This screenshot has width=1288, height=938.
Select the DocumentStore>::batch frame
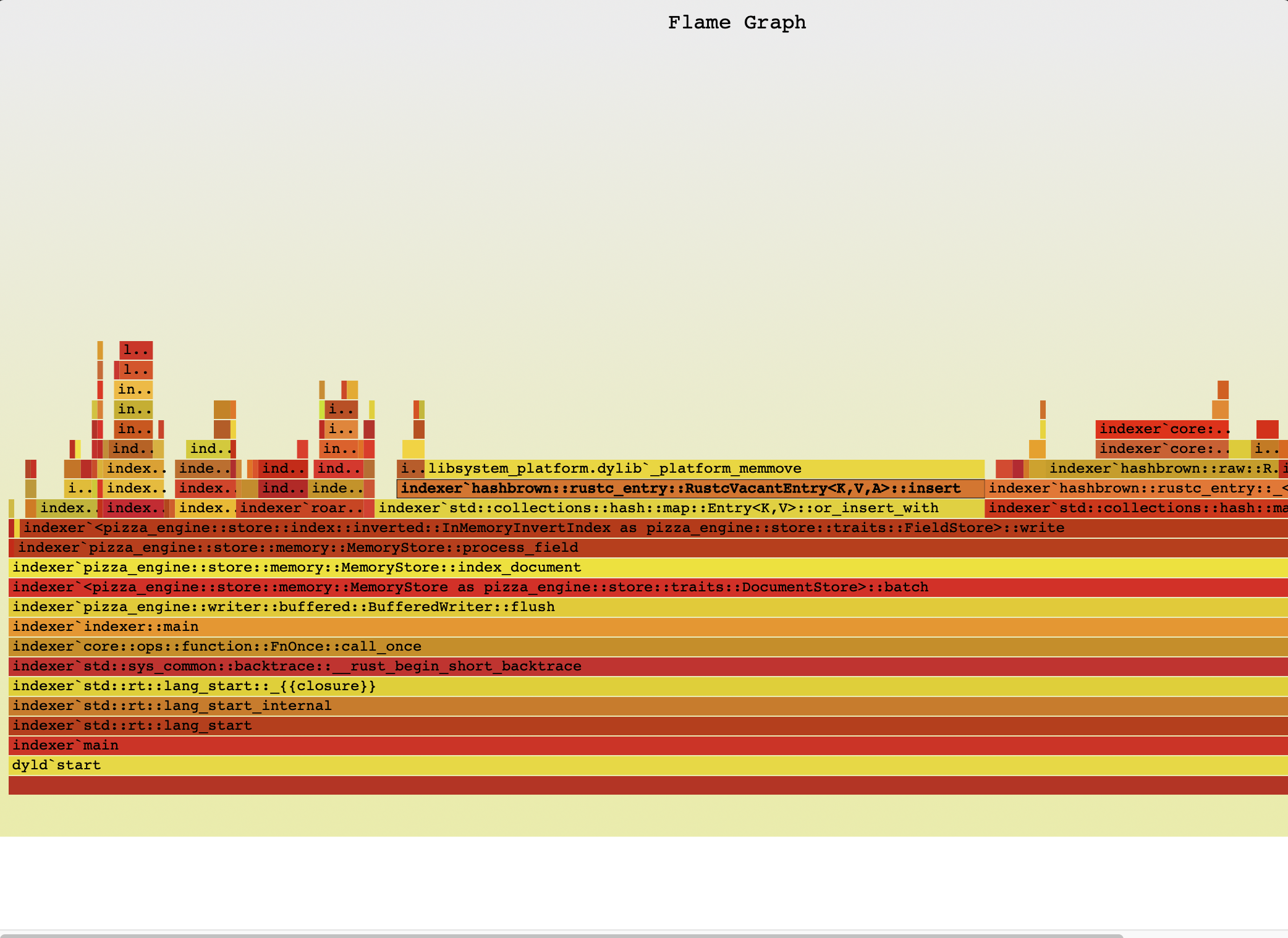pos(648,587)
